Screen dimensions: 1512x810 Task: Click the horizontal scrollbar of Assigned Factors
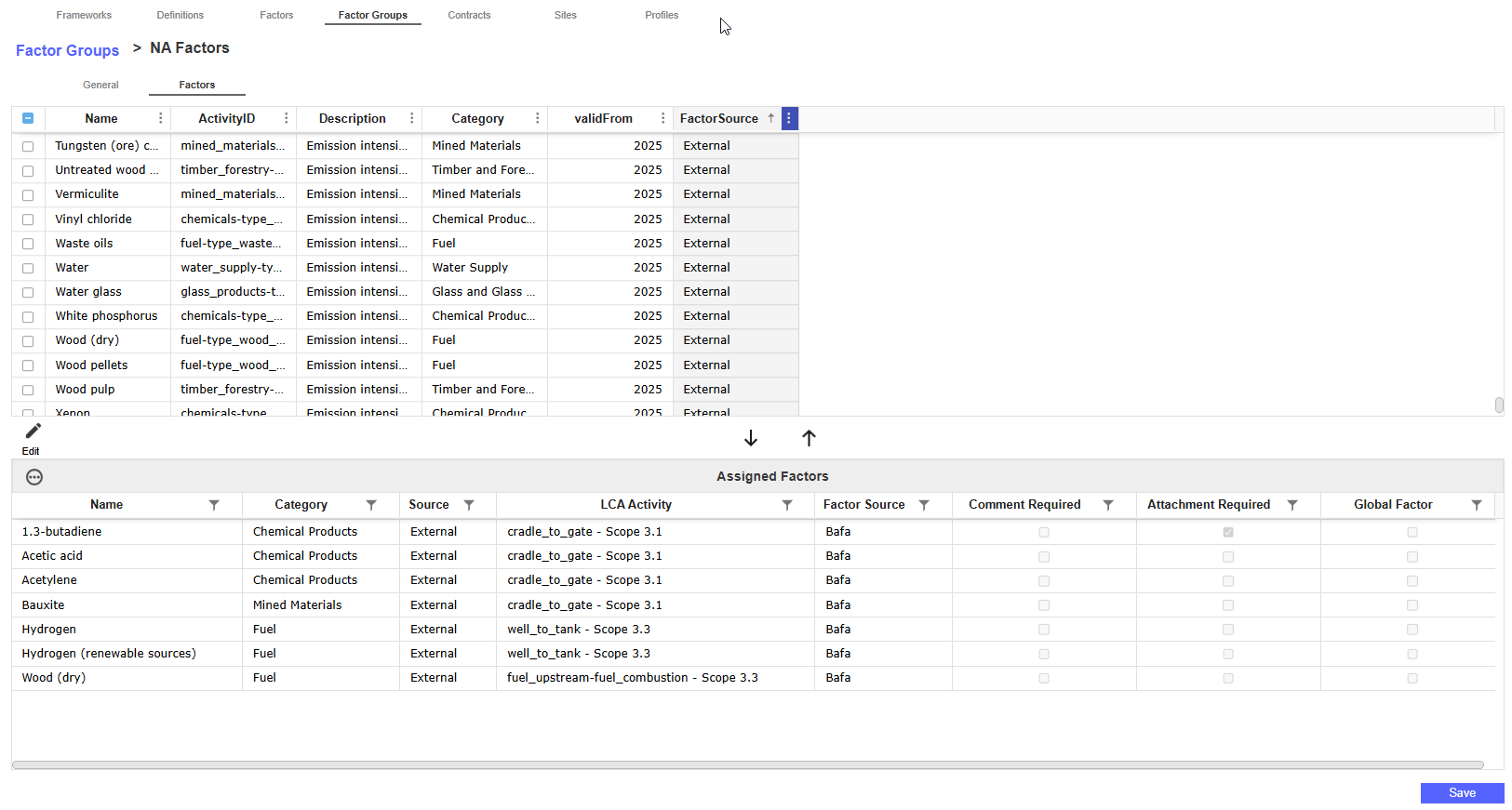747,765
